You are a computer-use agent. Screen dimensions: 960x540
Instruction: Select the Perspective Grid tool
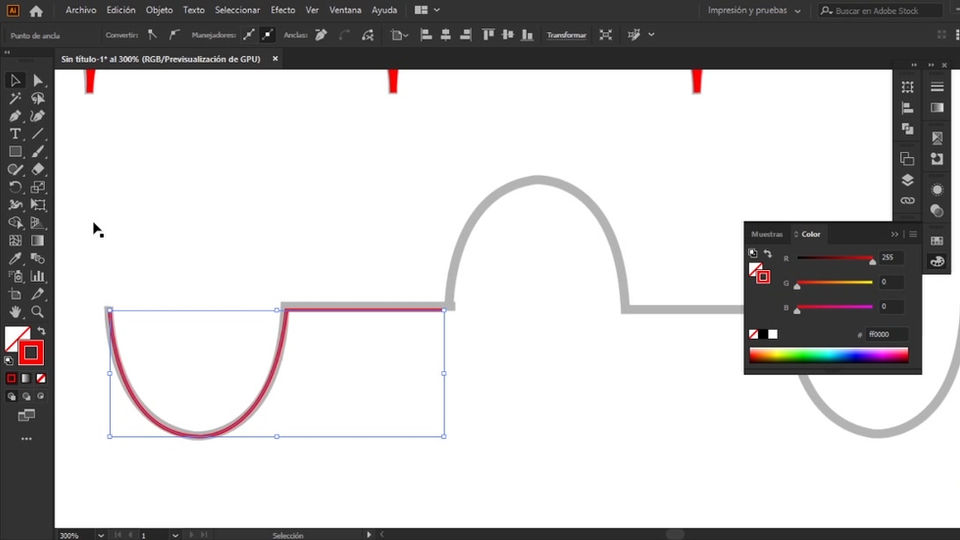pyautogui.click(x=38, y=222)
